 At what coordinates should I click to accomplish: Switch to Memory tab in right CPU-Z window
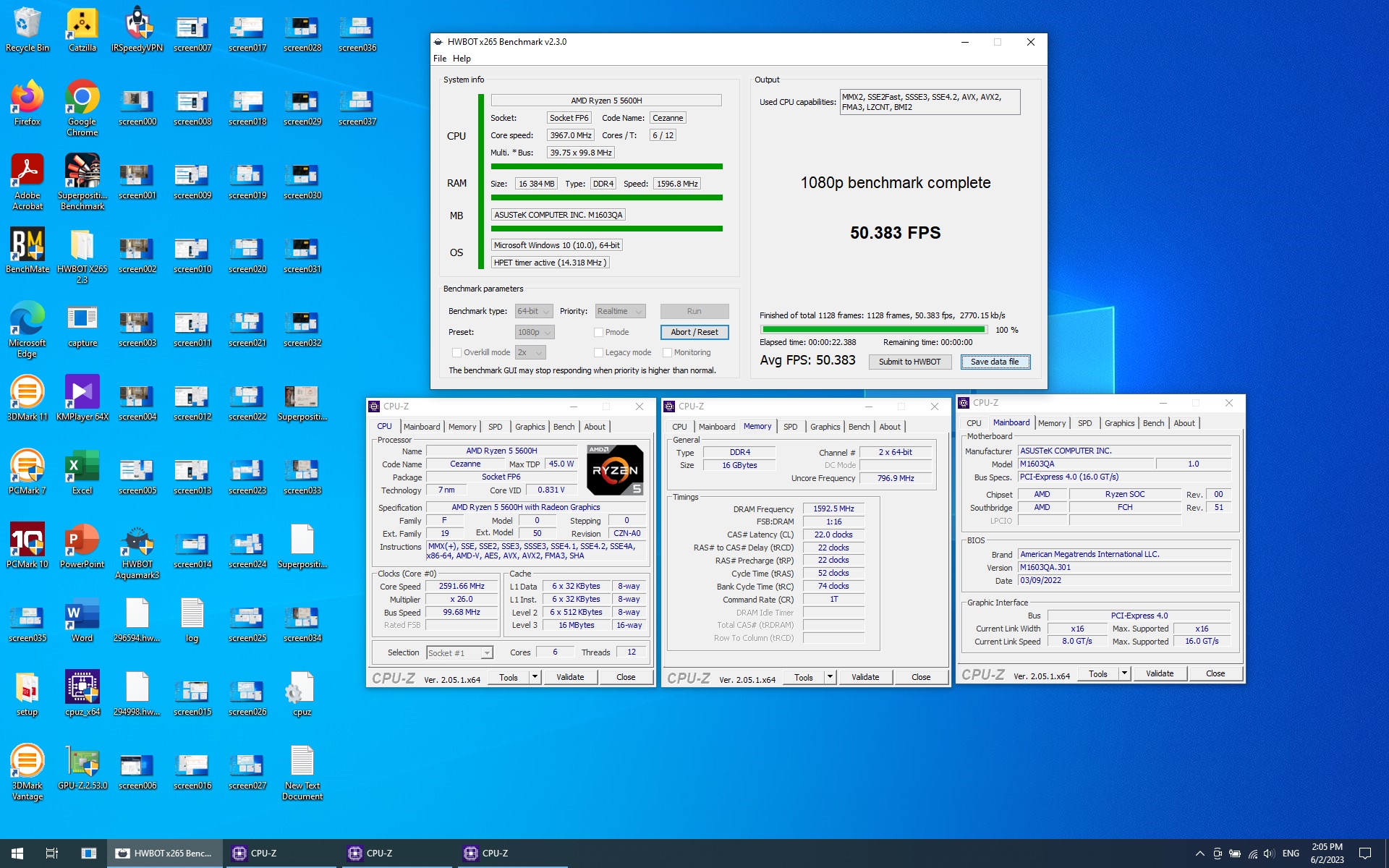tap(1051, 423)
